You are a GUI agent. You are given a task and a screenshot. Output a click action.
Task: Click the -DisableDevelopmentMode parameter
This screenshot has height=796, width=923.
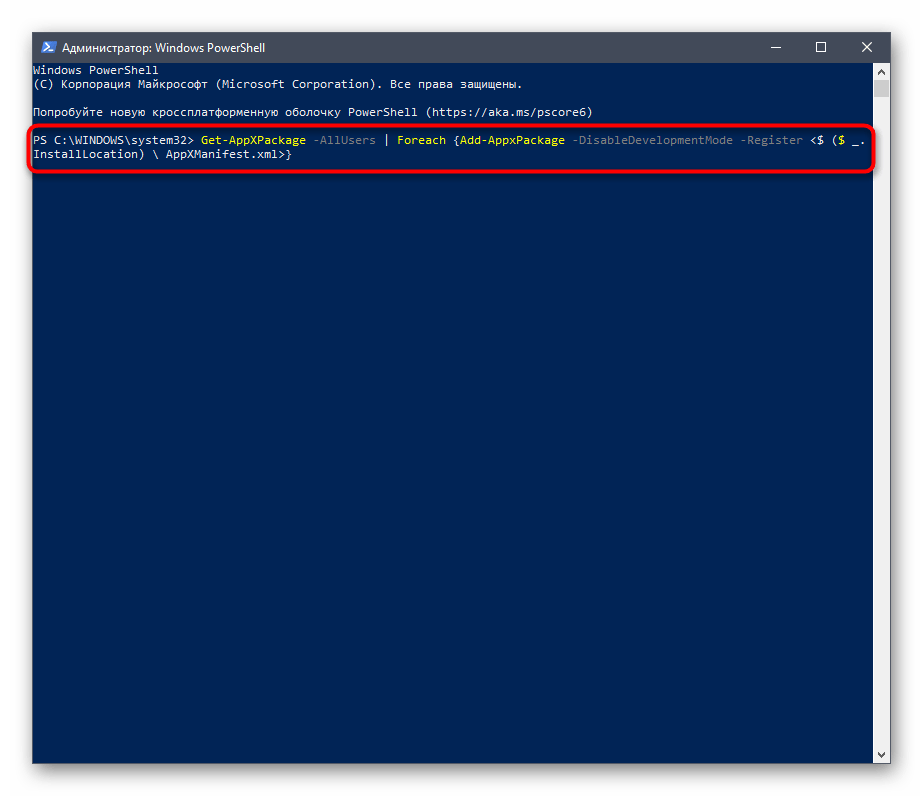tap(652, 140)
